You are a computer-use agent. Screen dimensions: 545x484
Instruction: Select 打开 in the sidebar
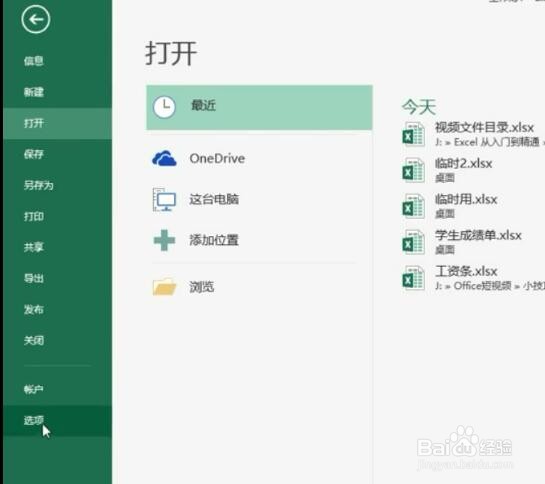click(x=57, y=123)
